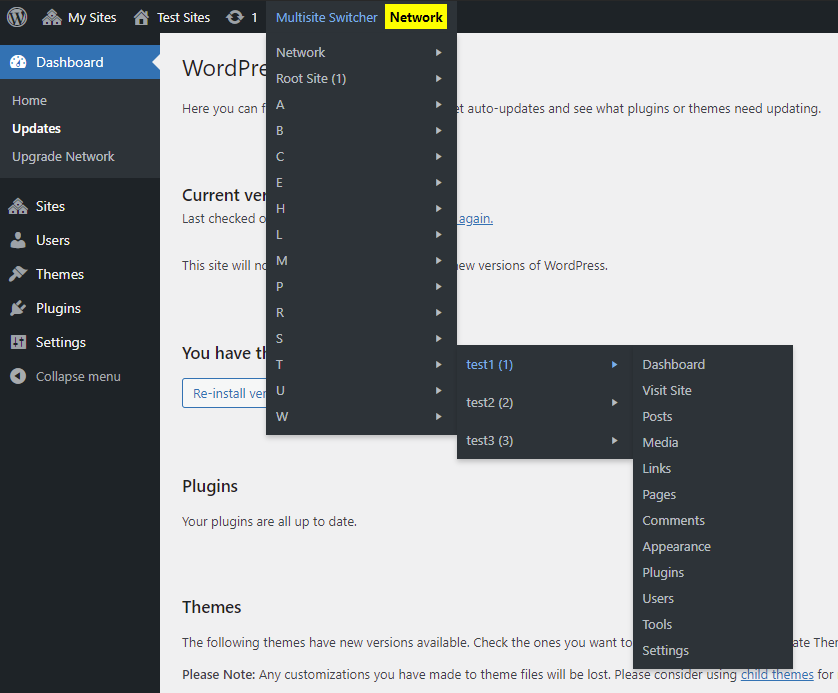Expand the test1 (1) submenu arrow
Viewport: 838px width, 693px height.
click(x=615, y=364)
